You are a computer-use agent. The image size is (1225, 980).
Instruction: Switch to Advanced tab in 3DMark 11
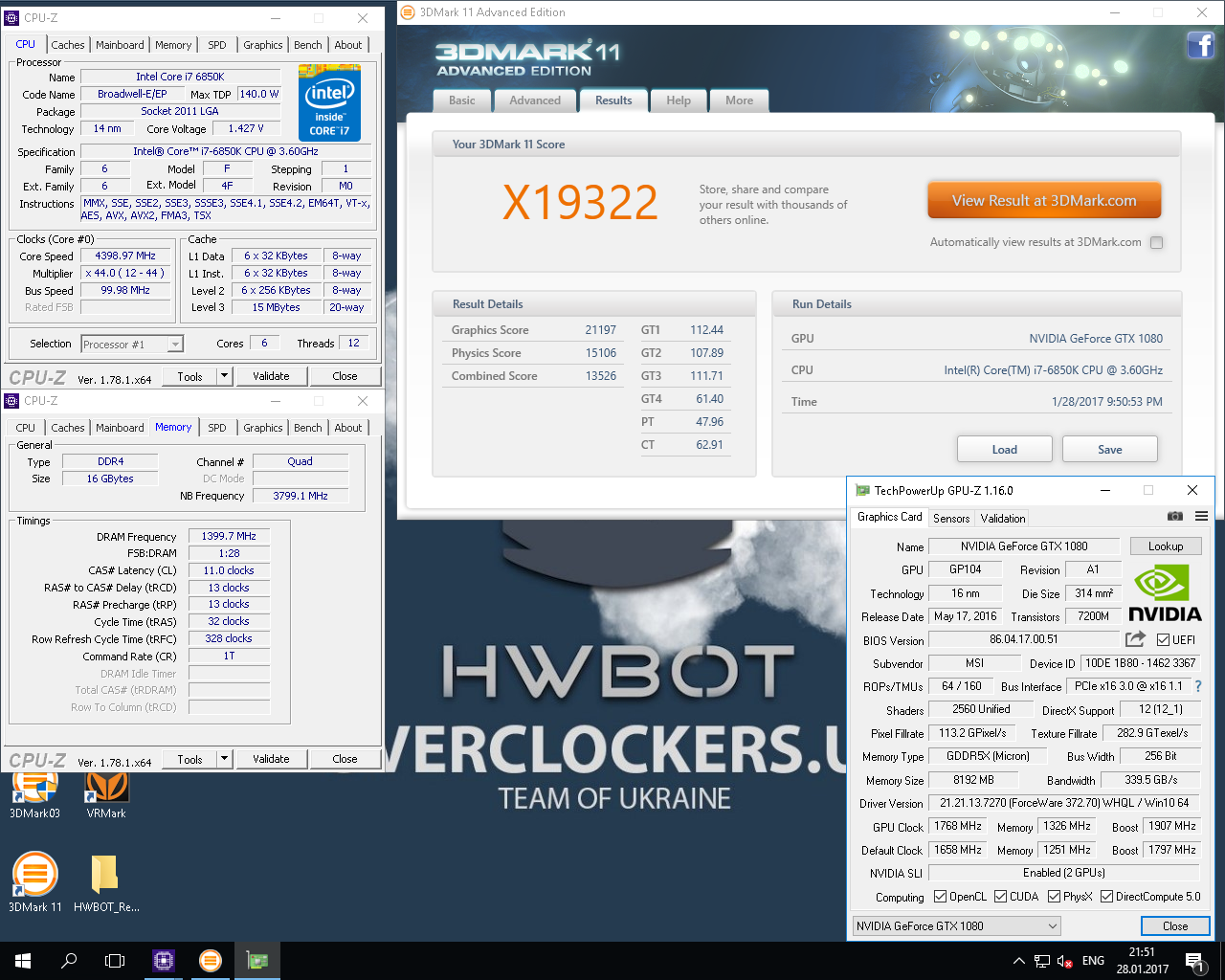click(535, 100)
